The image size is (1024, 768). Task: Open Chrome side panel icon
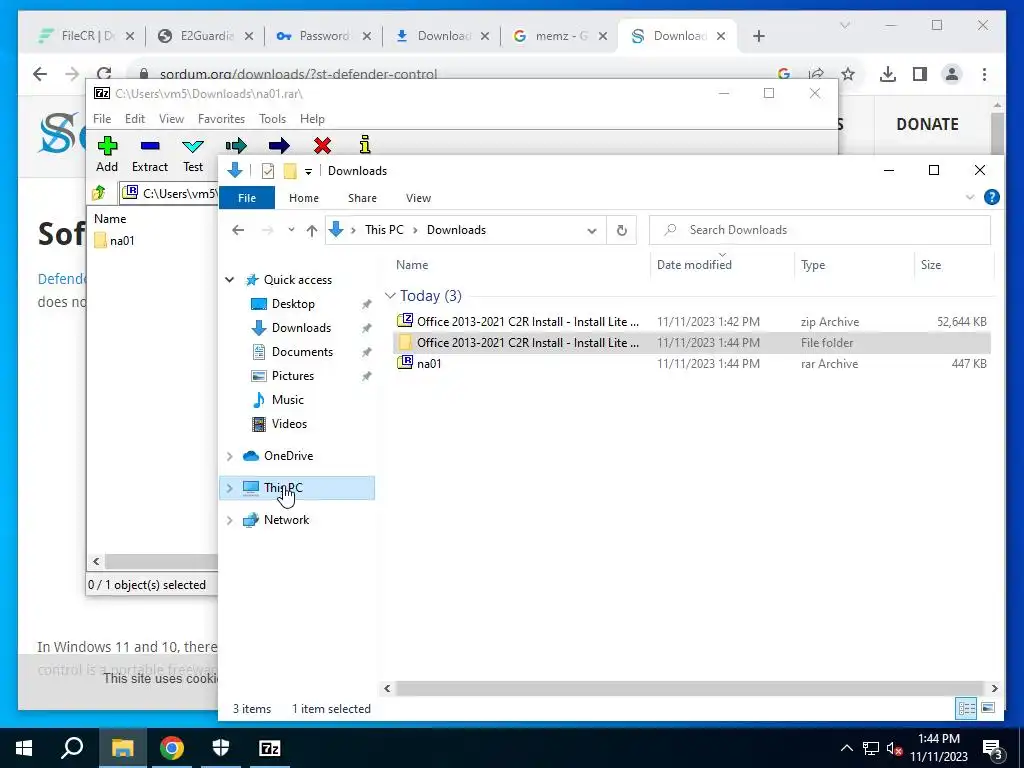tap(920, 74)
